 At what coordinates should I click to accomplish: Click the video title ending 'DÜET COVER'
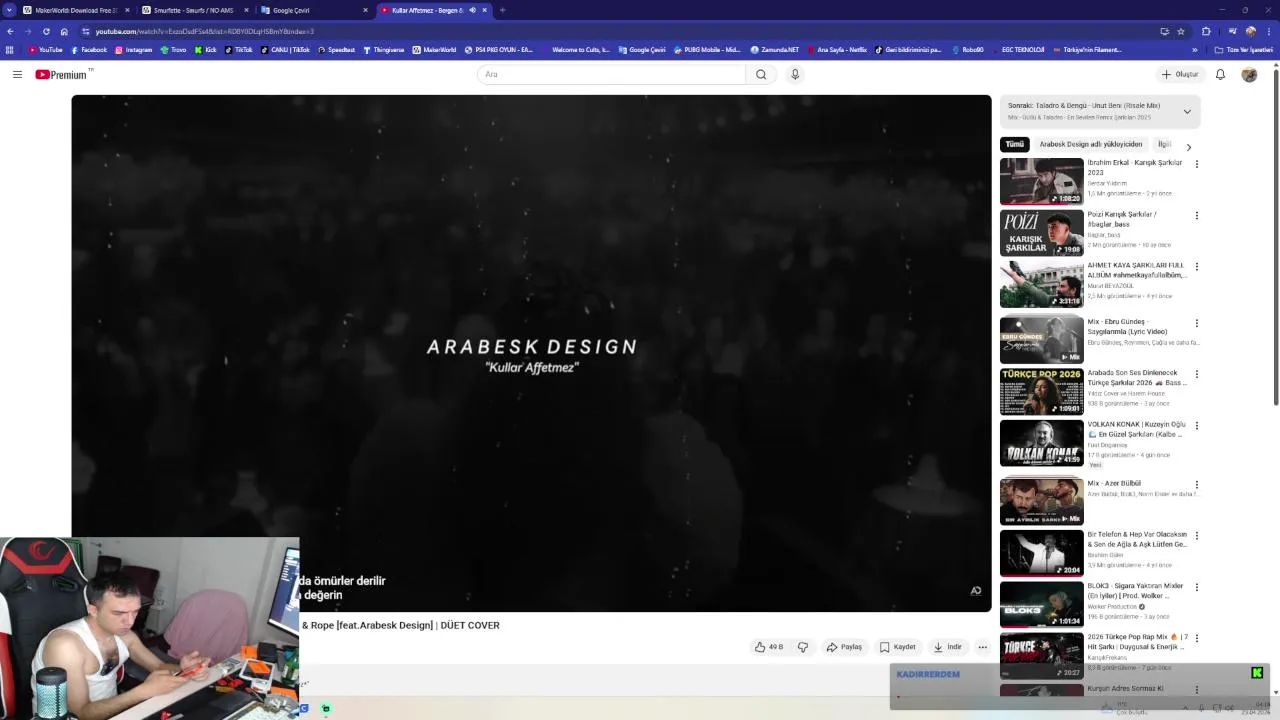coord(401,625)
